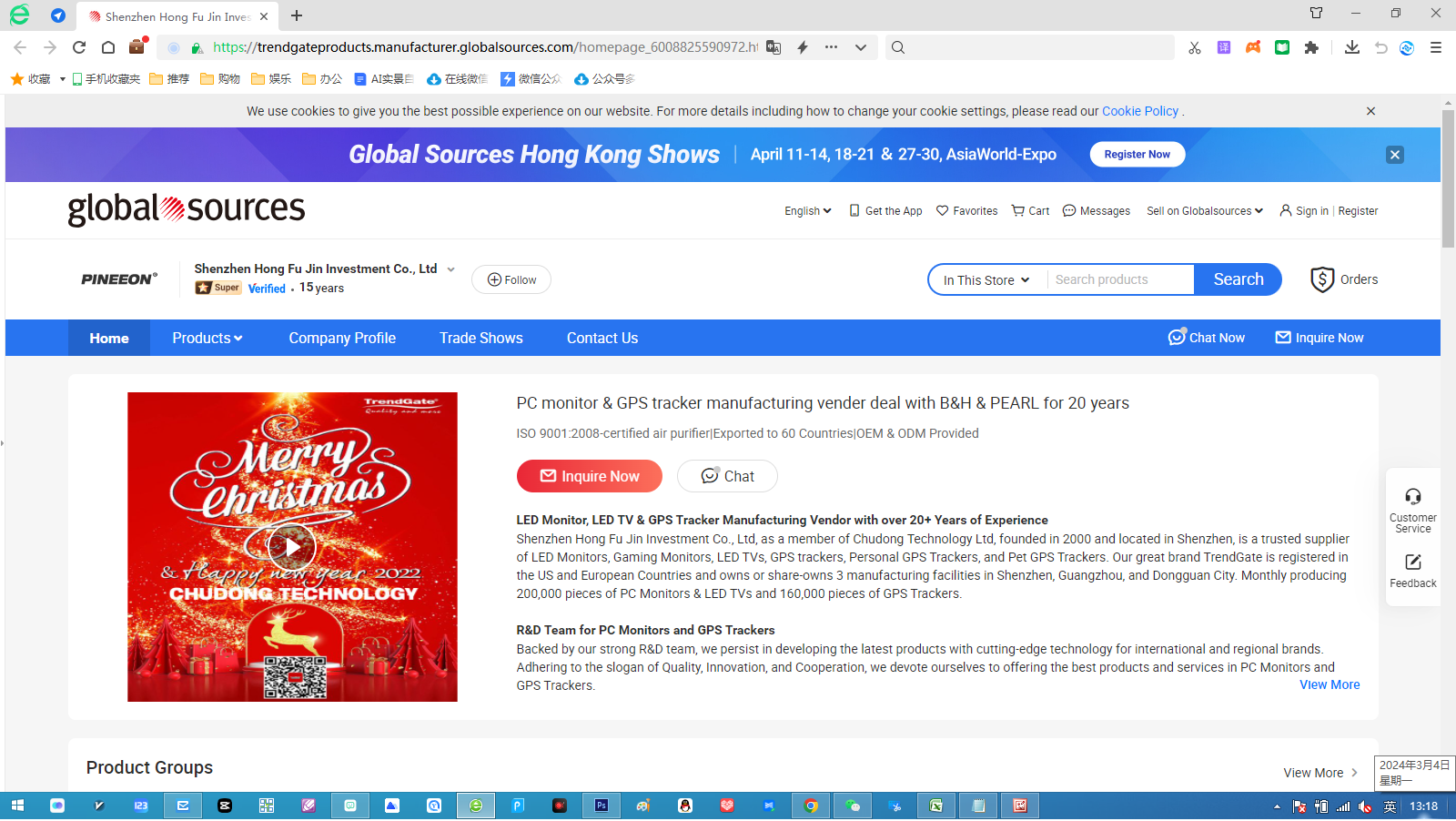
Task: Select the Home tab
Action: (109, 338)
